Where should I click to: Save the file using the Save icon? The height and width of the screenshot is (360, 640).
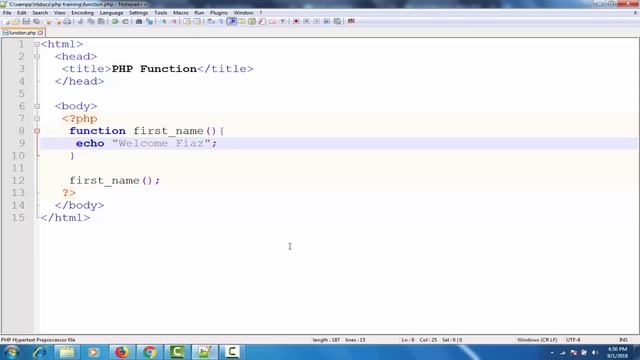point(26,21)
